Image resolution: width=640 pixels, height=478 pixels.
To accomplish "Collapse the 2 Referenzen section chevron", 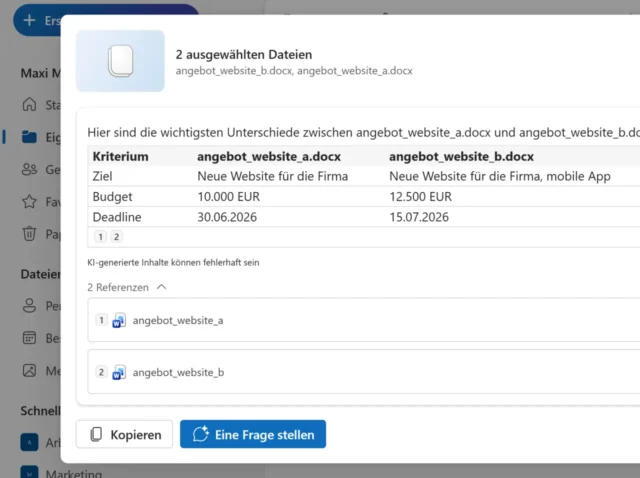I will pyautogui.click(x=162, y=287).
